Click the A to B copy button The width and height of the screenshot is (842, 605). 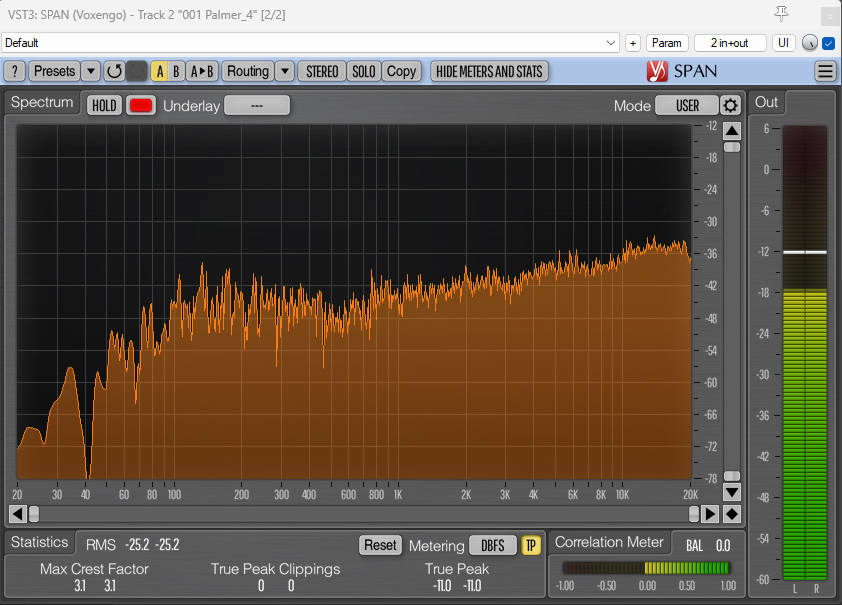202,71
